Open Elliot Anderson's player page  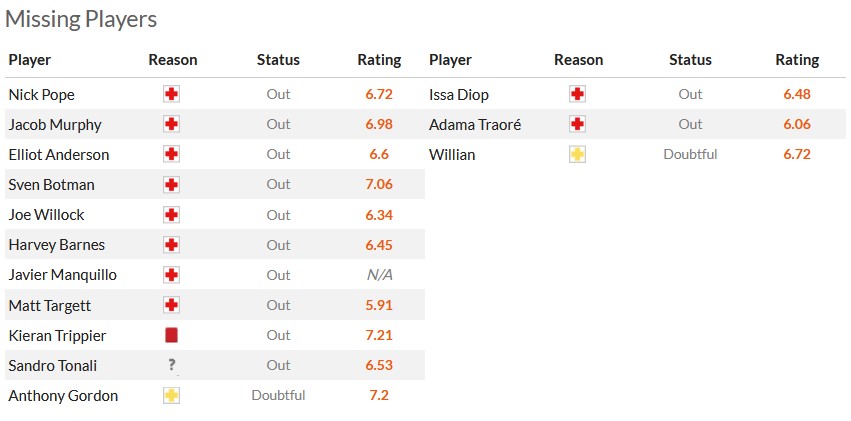[59, 155]
